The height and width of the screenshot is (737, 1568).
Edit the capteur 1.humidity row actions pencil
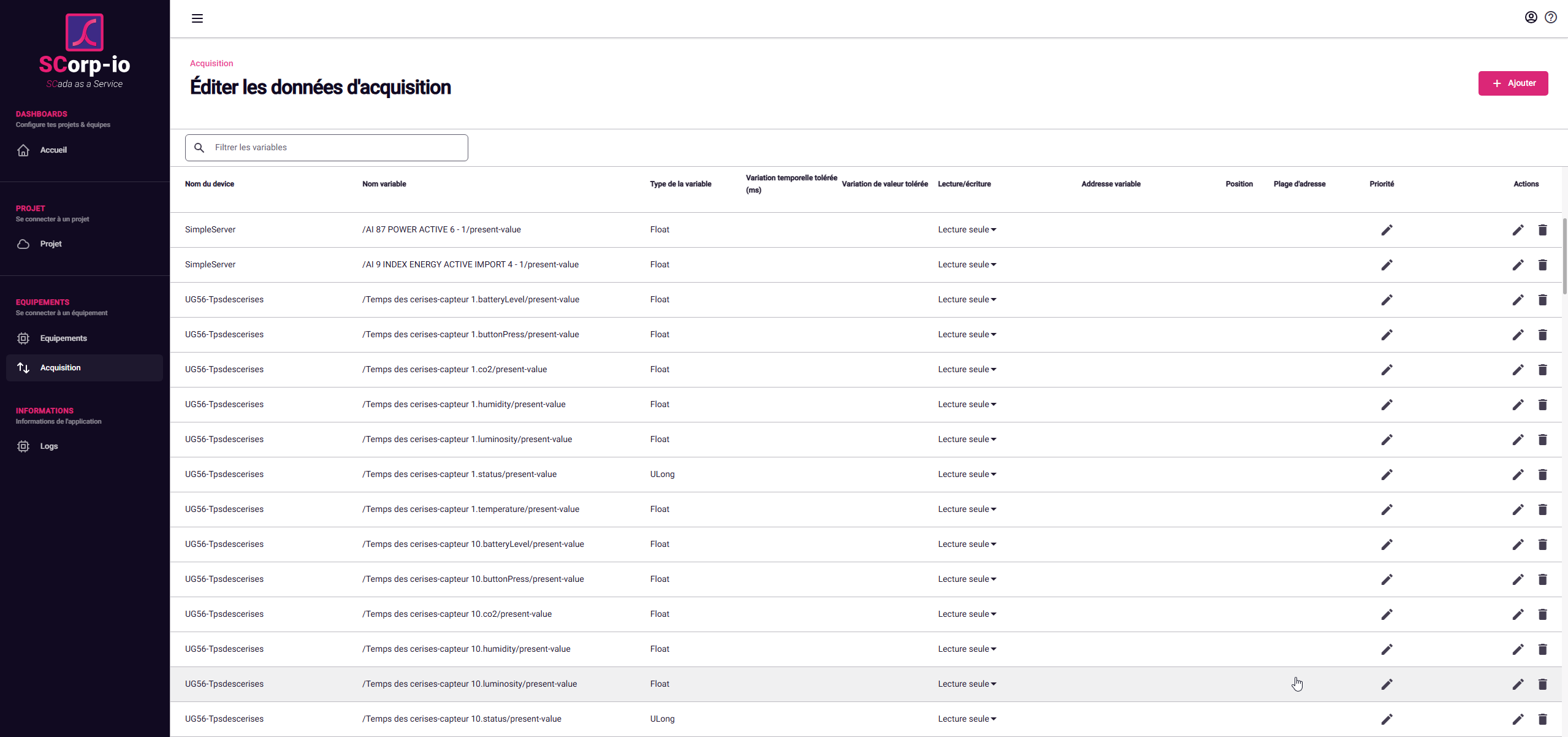tap(1517, 405)
